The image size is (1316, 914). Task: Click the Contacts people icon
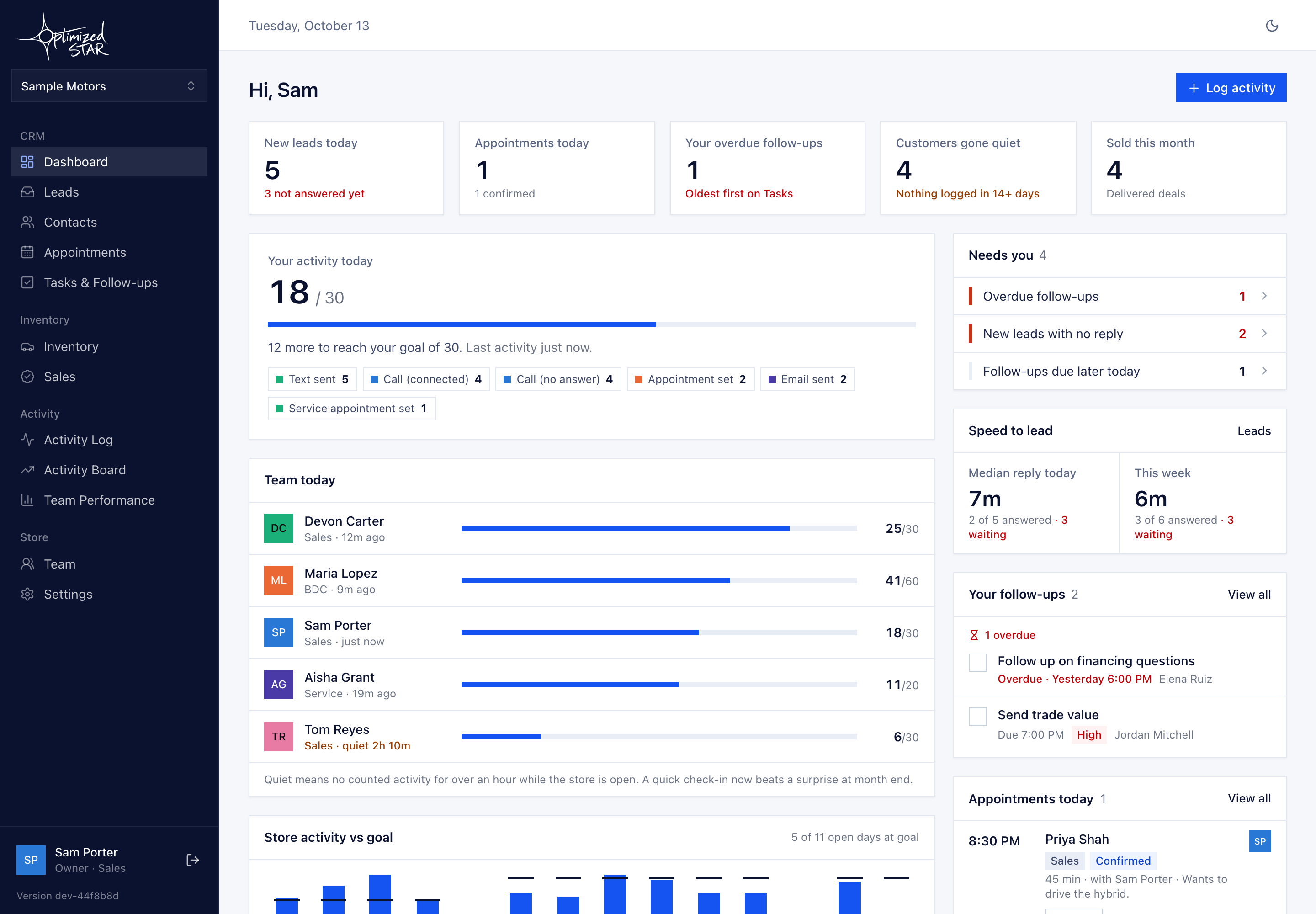pos(27,222)
